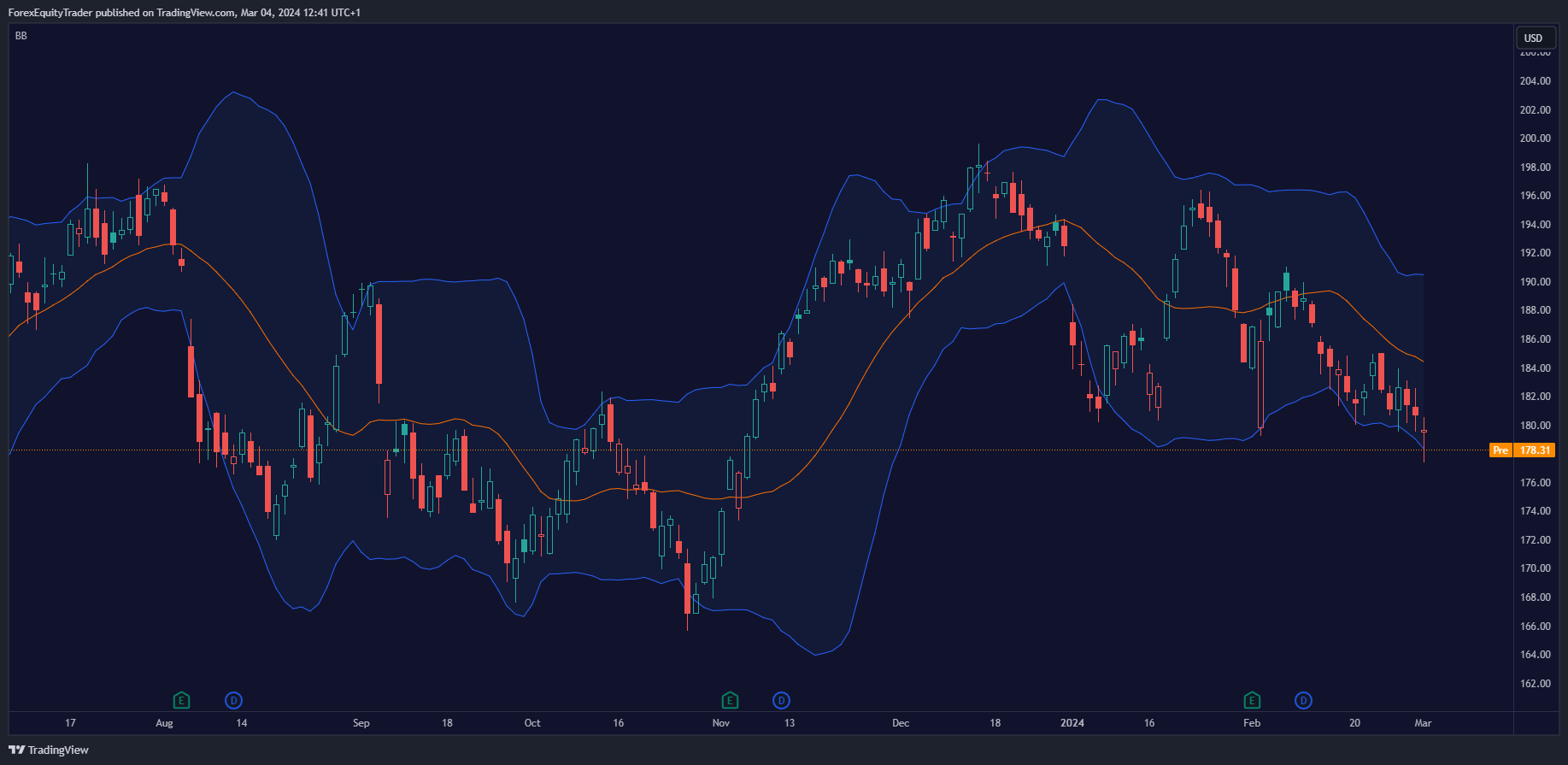
Task: Click the Aug date axis label
Action: [x=164, y=723]
